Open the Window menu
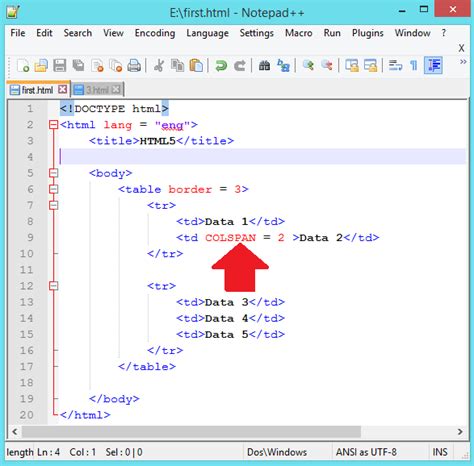 [x=412, y=33]
